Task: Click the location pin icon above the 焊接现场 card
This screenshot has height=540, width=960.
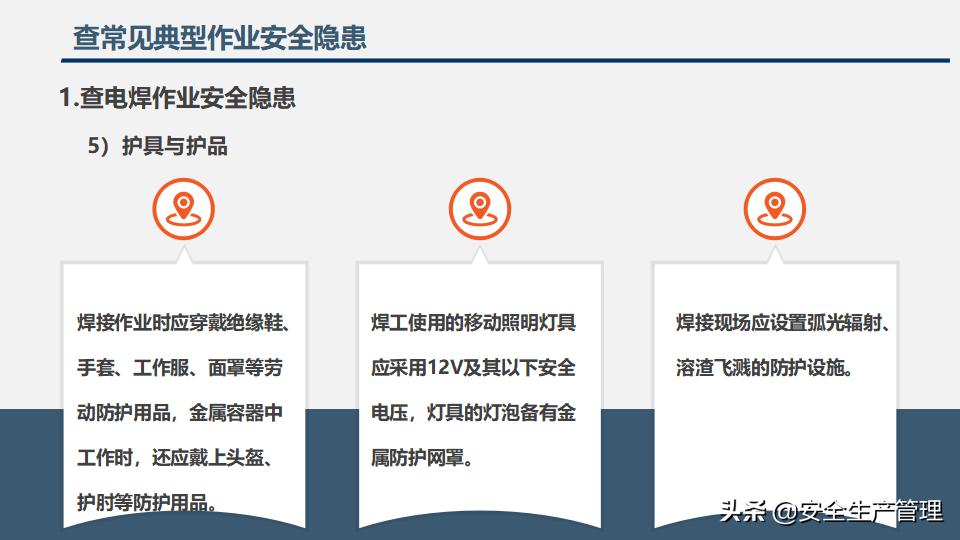Action: pyautogui.click(x=774, y=209)
